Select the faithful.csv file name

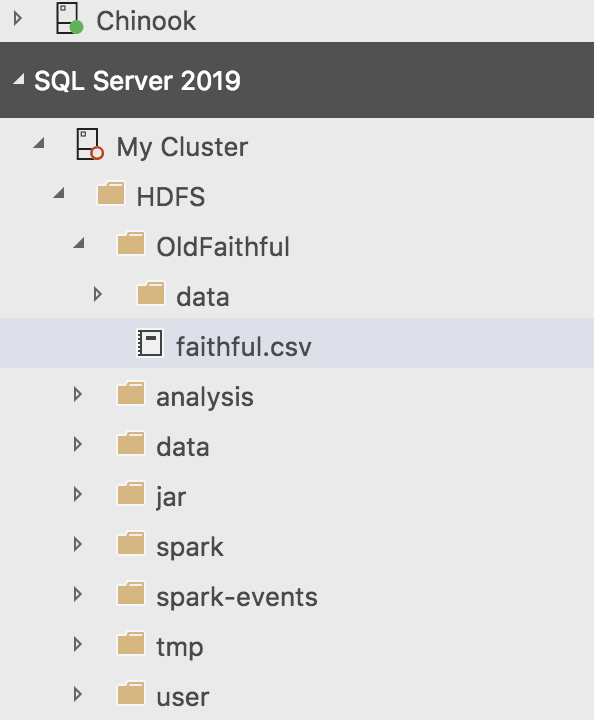pos(244,346)
